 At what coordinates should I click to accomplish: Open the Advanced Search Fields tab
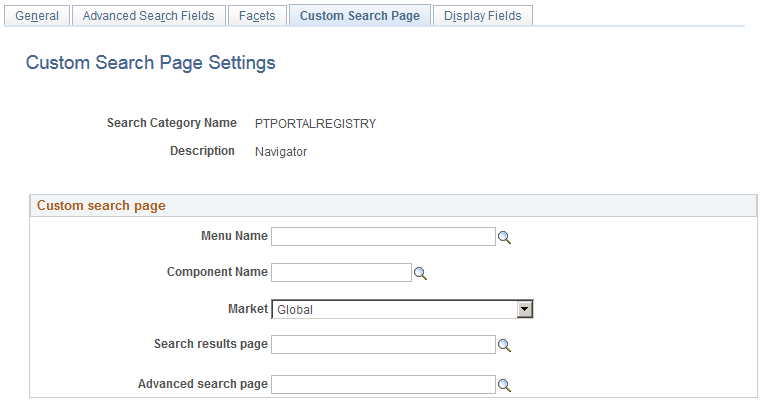[148, 16]
